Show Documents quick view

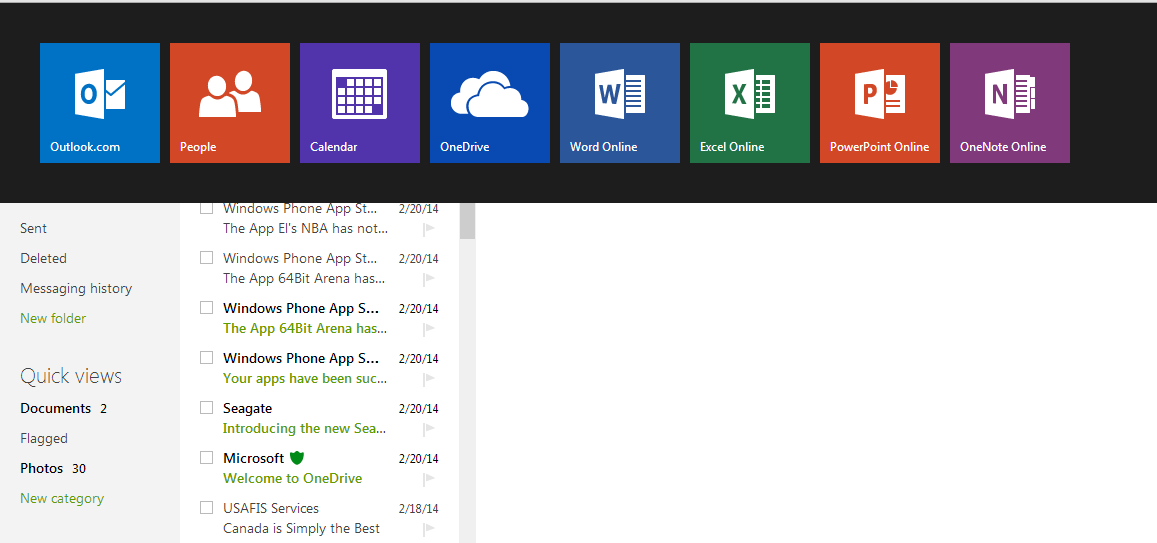pyautogui.click(x=55, y=408)
